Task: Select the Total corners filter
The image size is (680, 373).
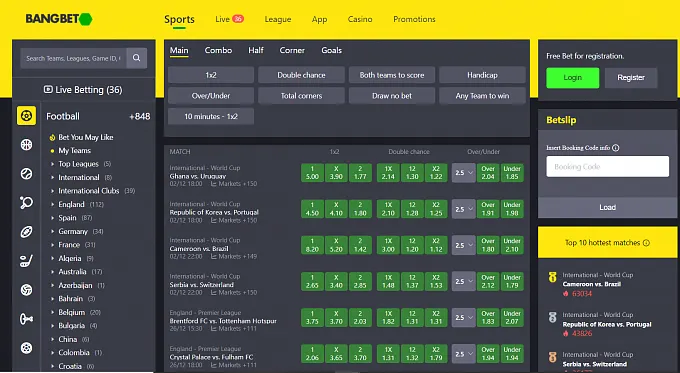Action: click(301, 96)
